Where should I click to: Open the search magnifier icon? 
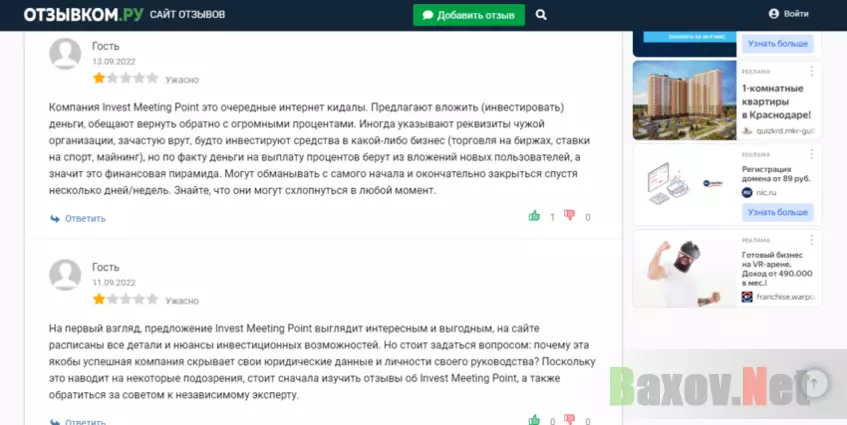click(x=541, y=15)
